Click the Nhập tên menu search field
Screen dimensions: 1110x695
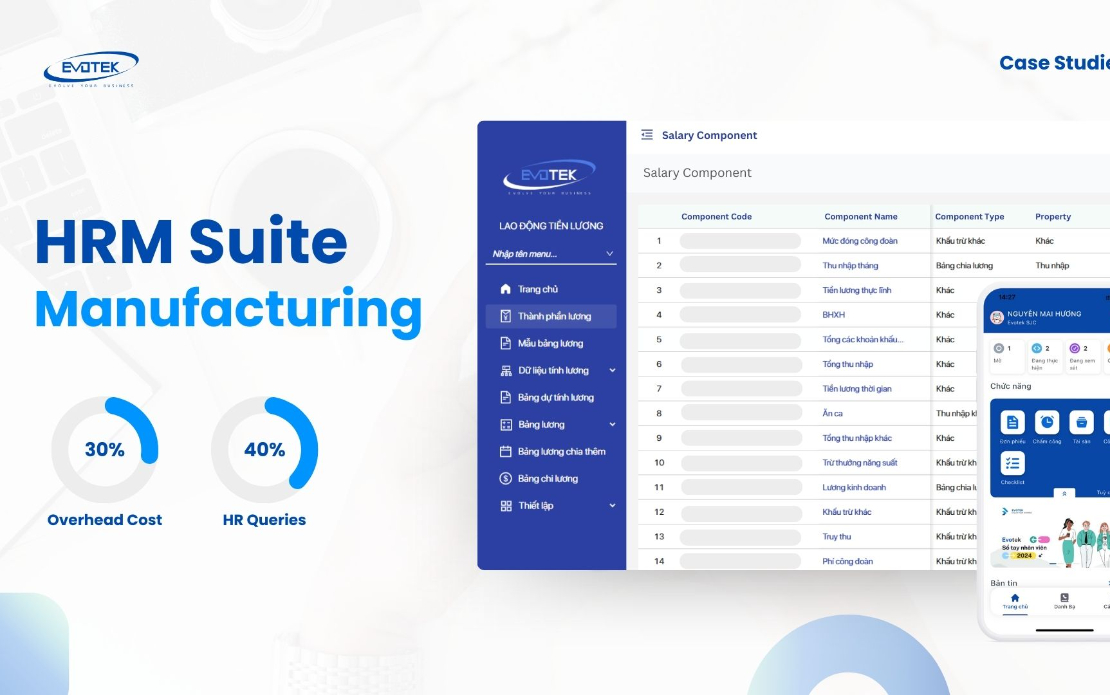coord(550,253)
